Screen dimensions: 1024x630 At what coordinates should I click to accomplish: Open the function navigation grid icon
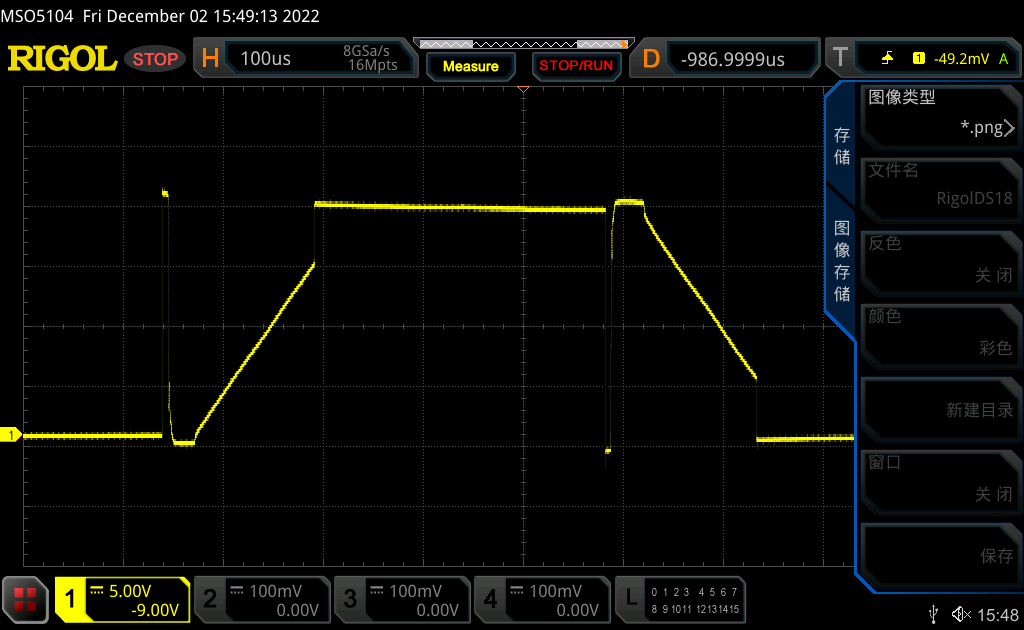25,599
